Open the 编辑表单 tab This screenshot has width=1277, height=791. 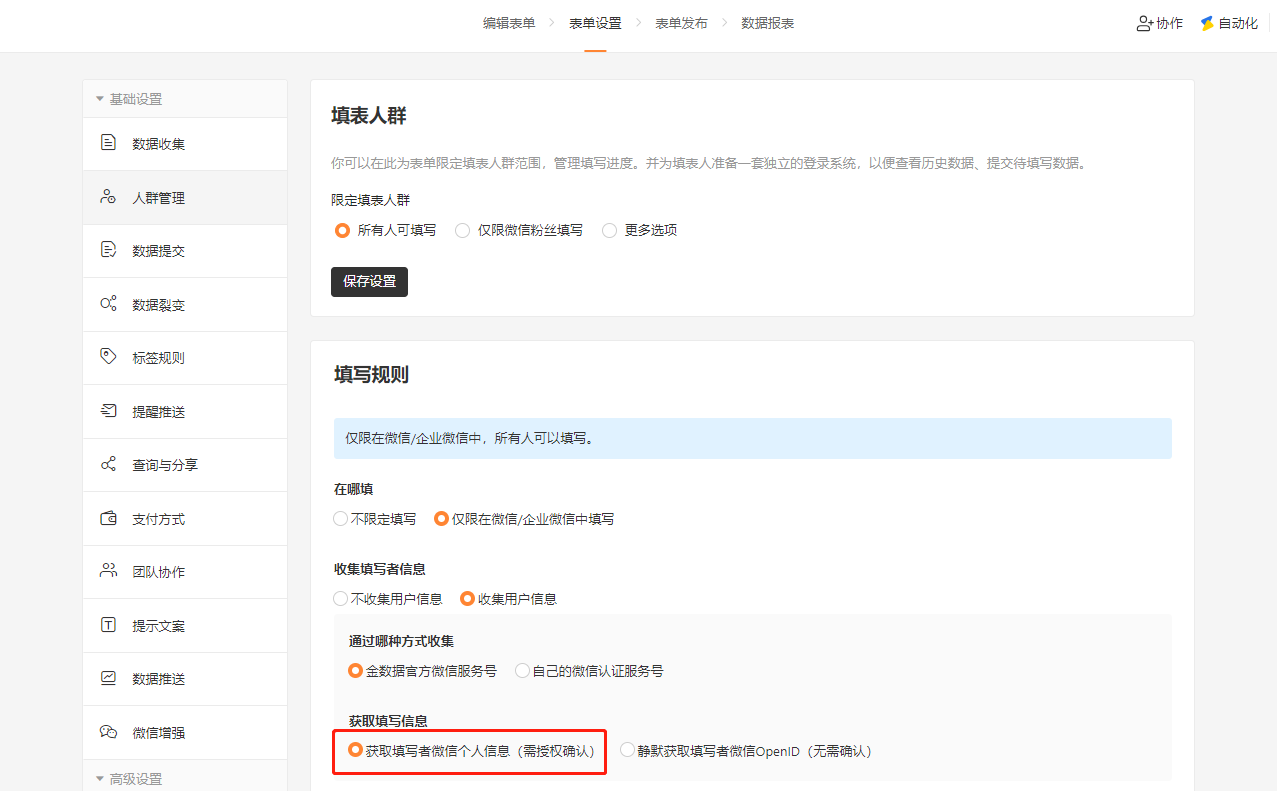(x=509, y=23)
